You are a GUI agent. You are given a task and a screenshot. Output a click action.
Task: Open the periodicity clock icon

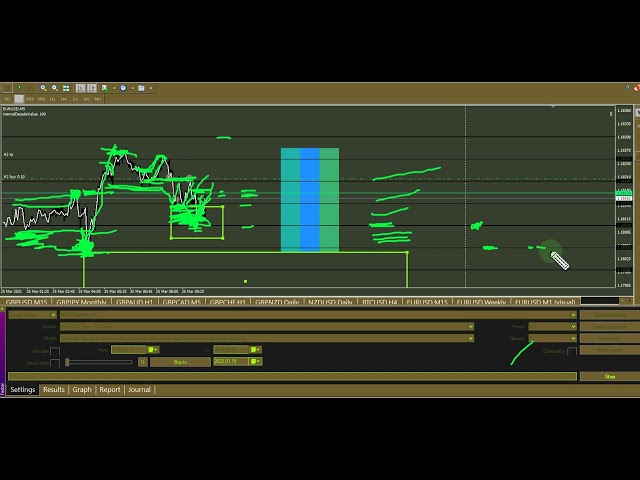124,88
